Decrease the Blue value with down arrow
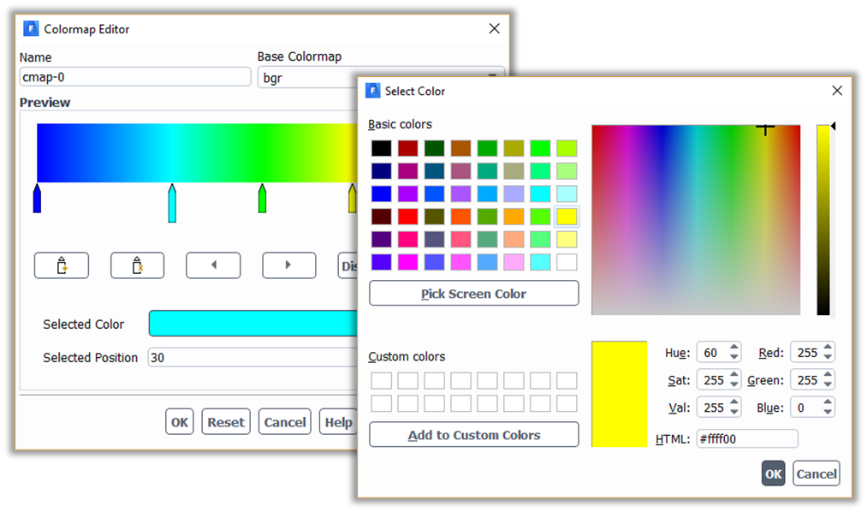This screenshot has height=512, width=867. [x=828, y=412]
